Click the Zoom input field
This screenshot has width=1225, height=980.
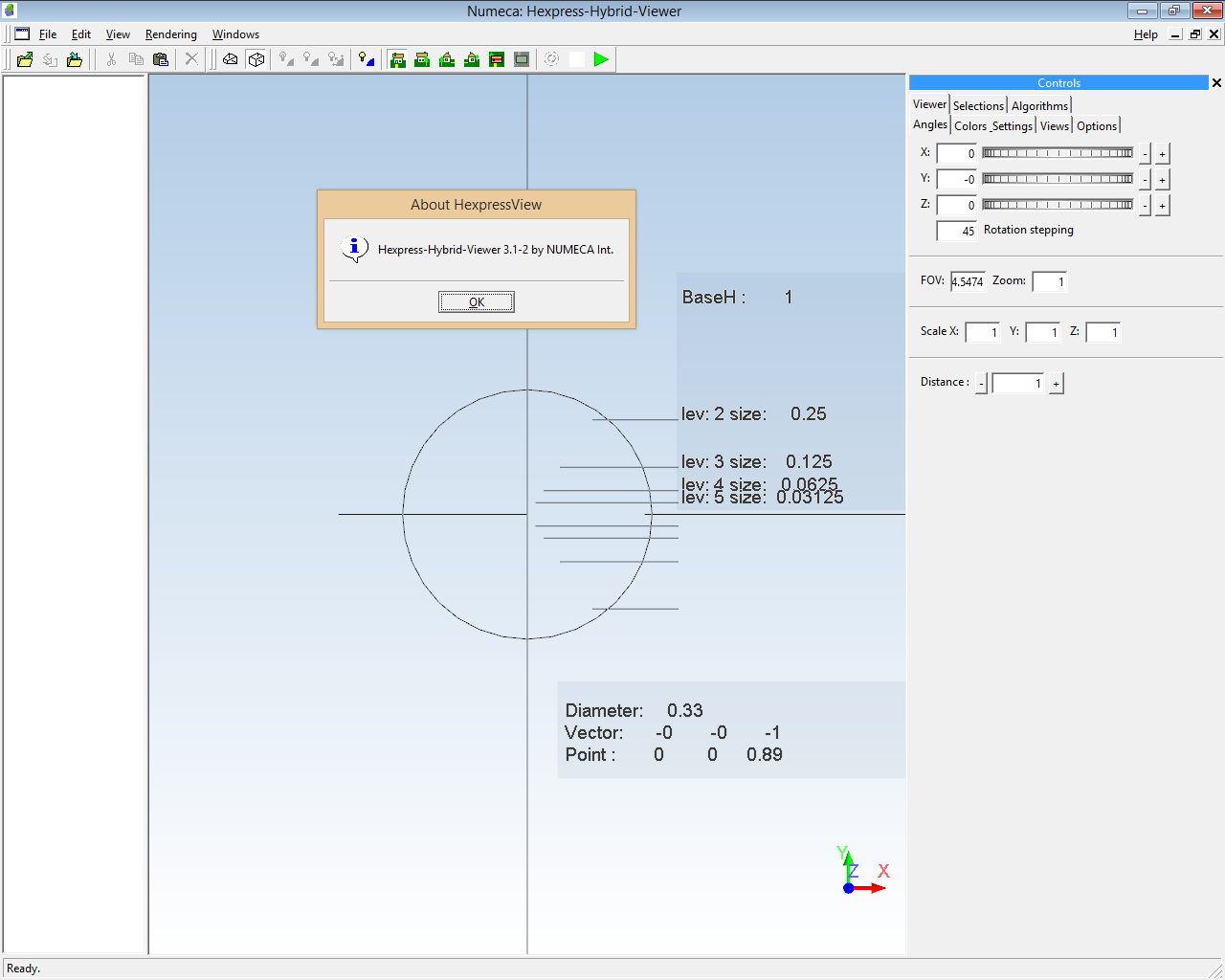click(1050, 281)
